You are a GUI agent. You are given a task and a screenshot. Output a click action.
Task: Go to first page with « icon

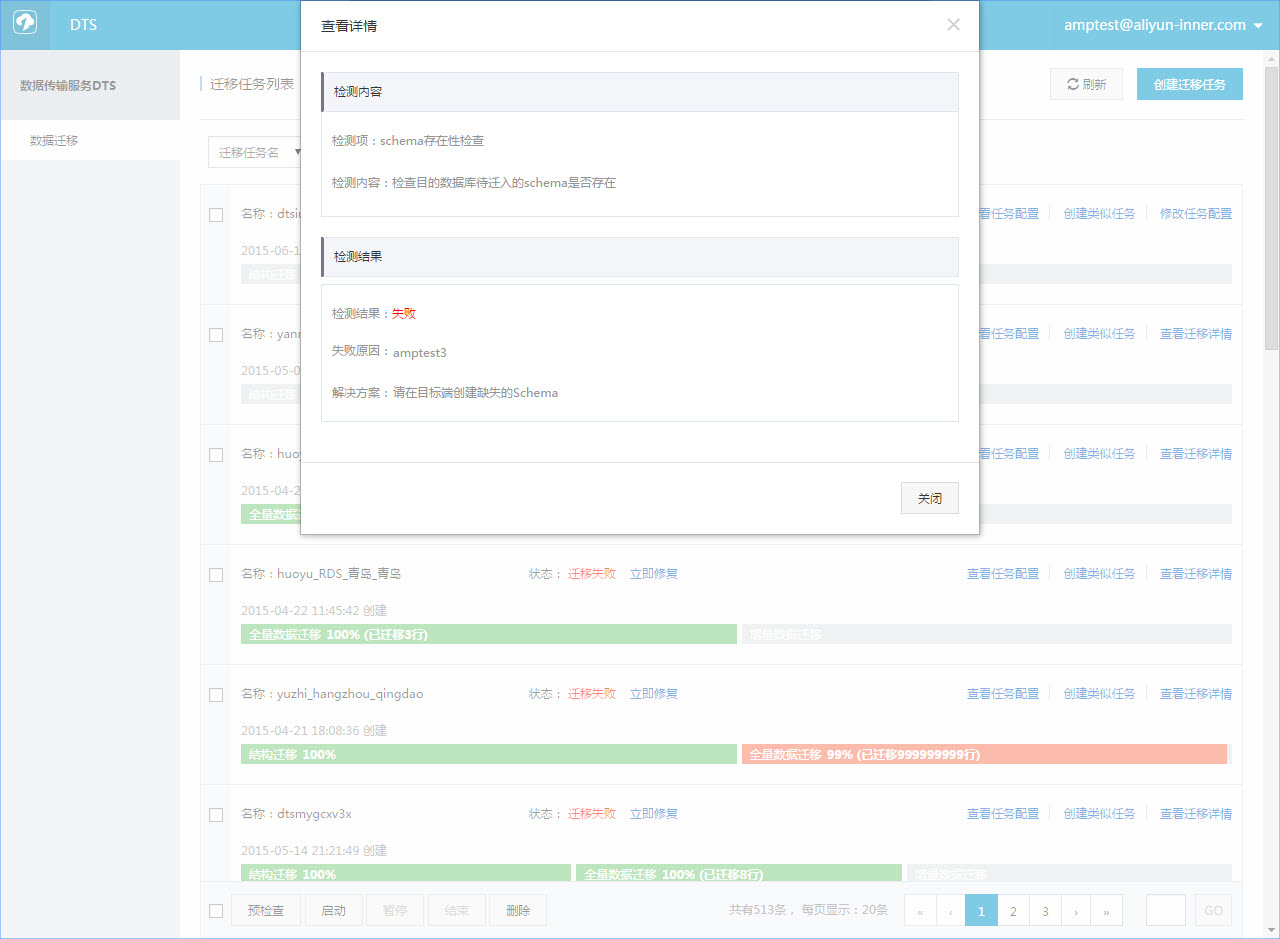tap(919, 911)
